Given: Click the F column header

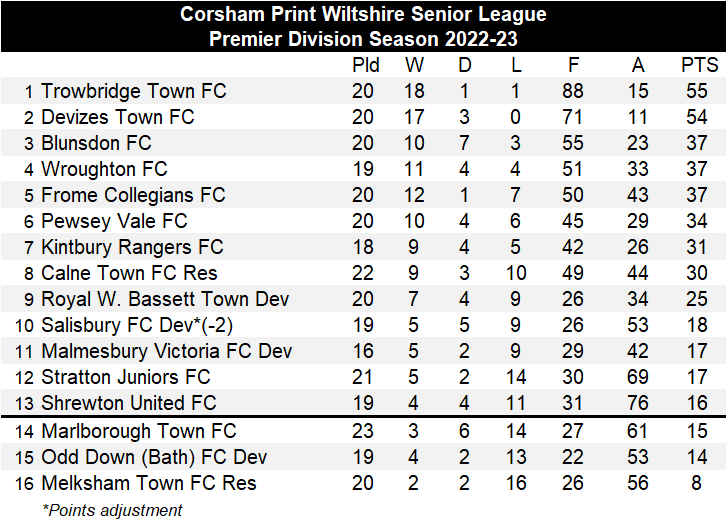Looking at the screenshot, I should coord(573,65).
